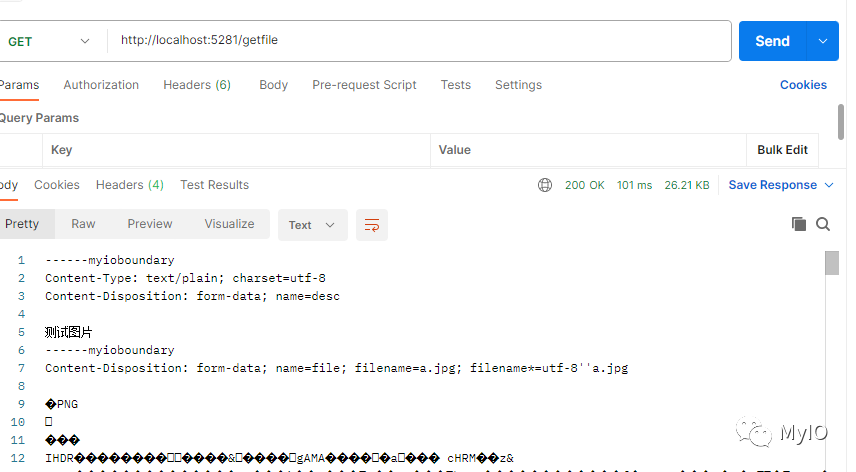The width and height of the screenshot is (856, 472).
Task: Send the request
Action: 772,41
